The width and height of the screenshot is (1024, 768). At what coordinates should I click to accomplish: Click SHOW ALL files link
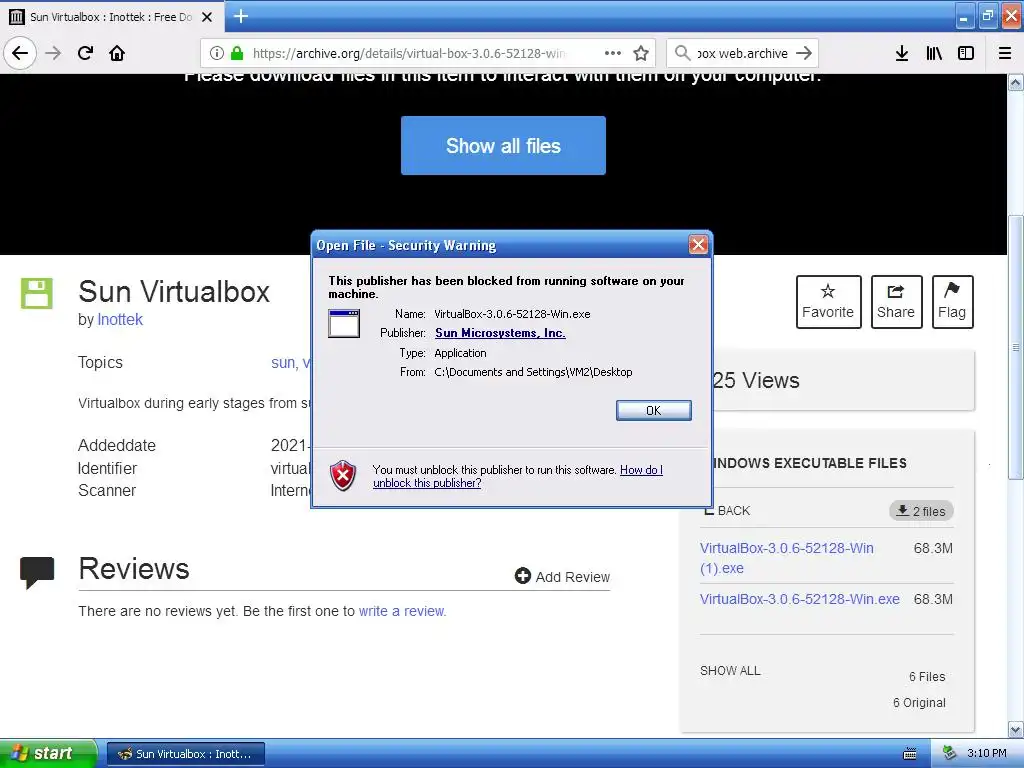tap(730, 671)
